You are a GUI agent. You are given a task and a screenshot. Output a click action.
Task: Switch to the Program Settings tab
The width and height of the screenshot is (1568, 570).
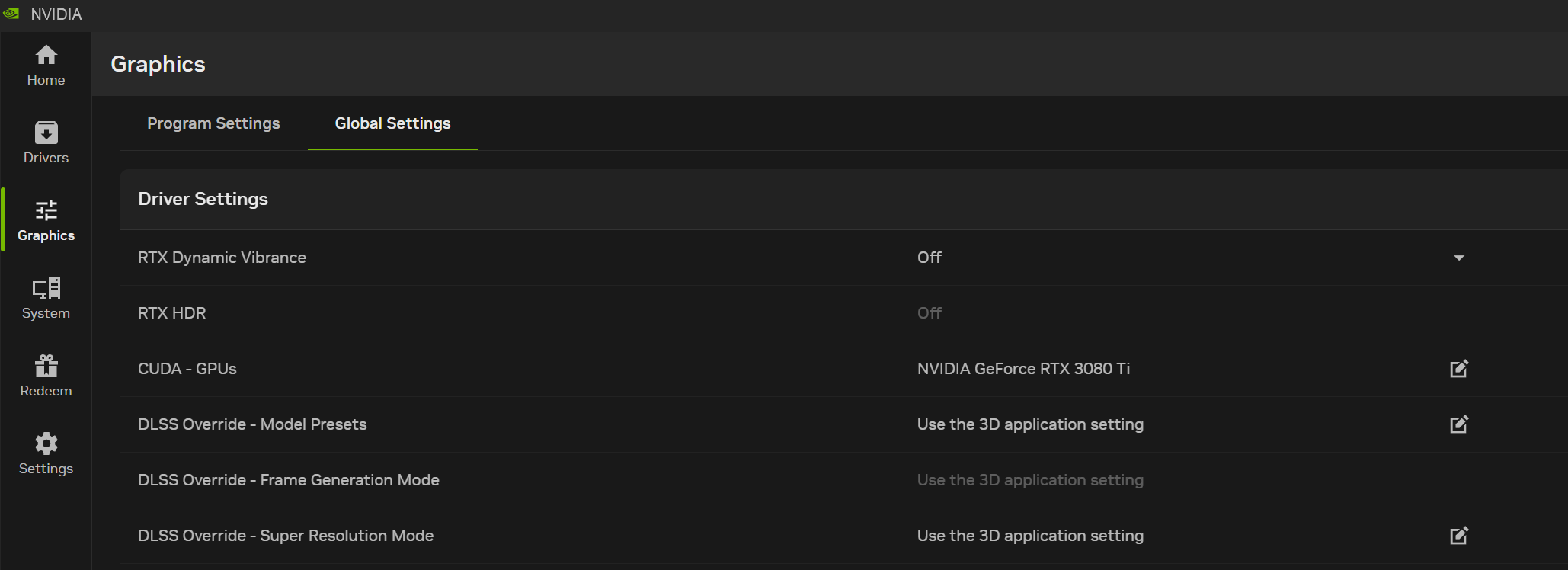click(x=213, y=123)
